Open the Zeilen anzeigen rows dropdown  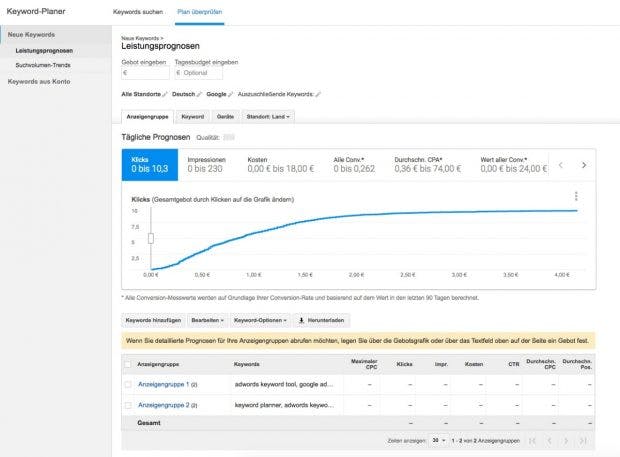point(439,440)
